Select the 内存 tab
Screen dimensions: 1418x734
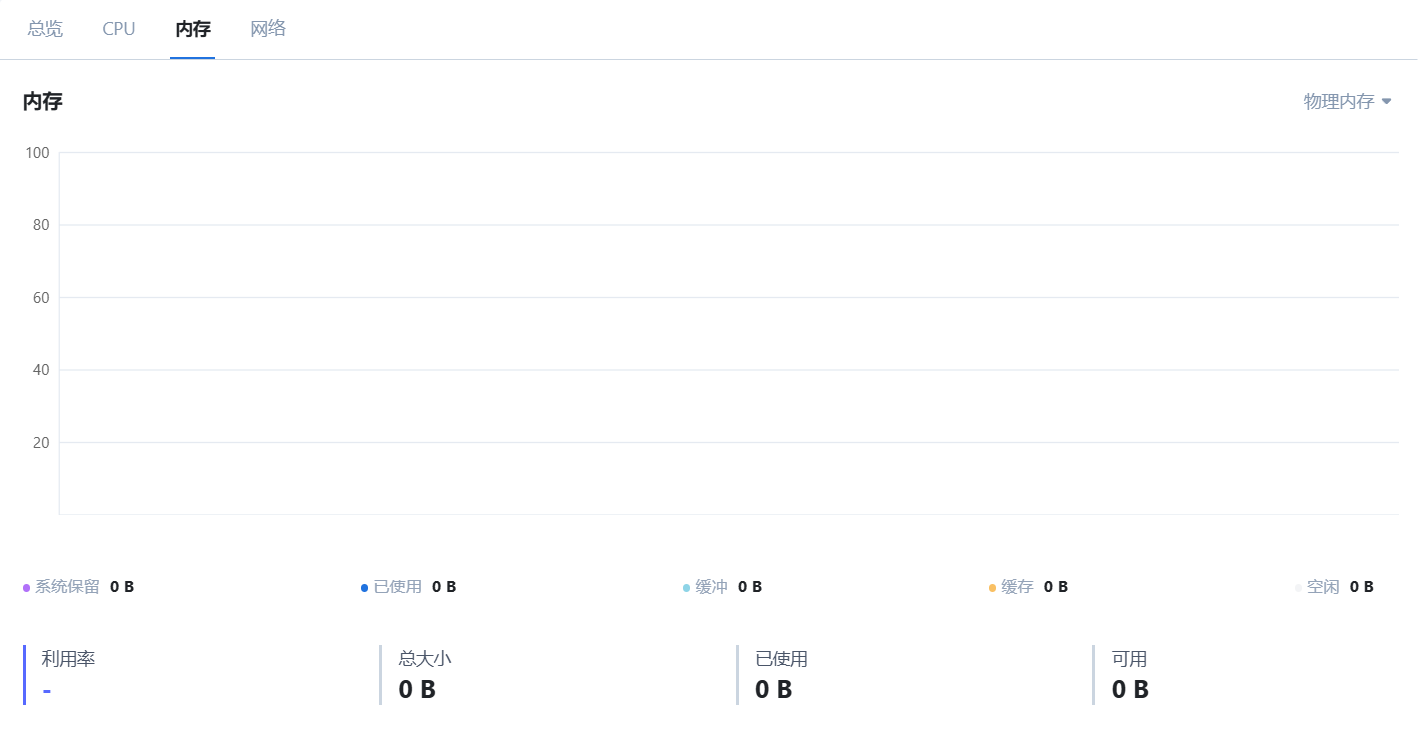(x=193, y=29)
